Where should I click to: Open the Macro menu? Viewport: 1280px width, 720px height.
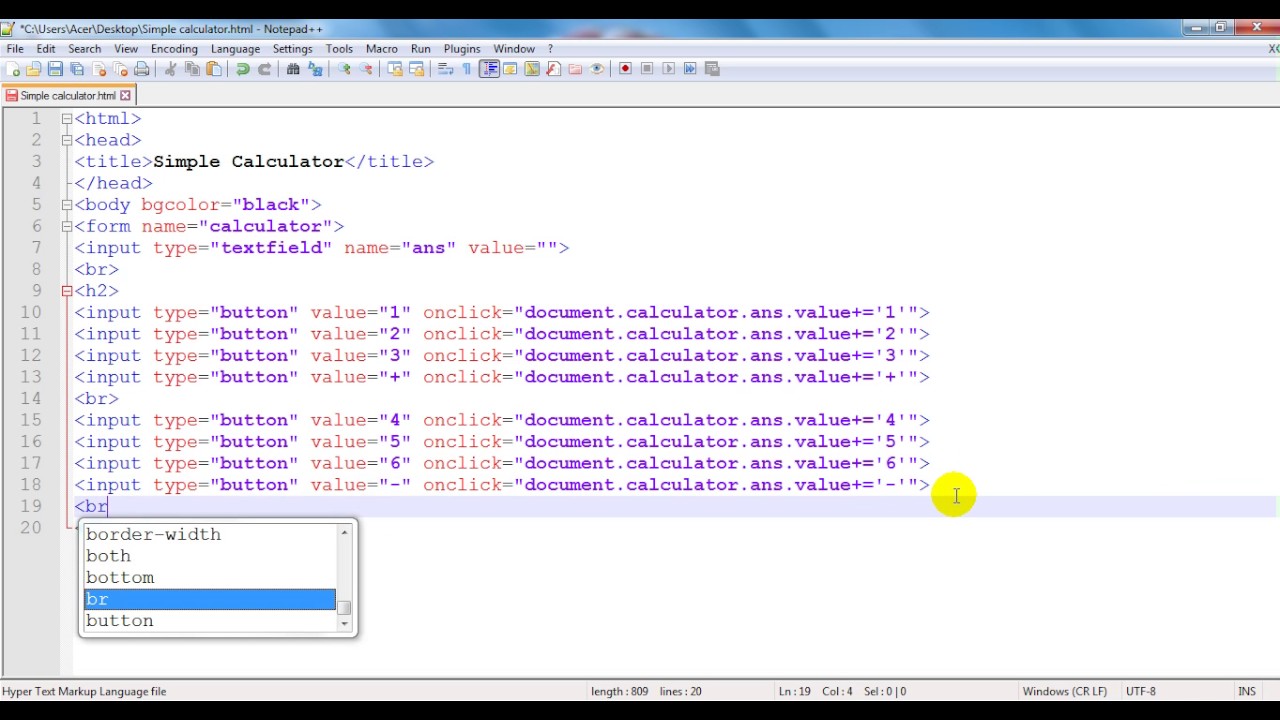(382, 49)
